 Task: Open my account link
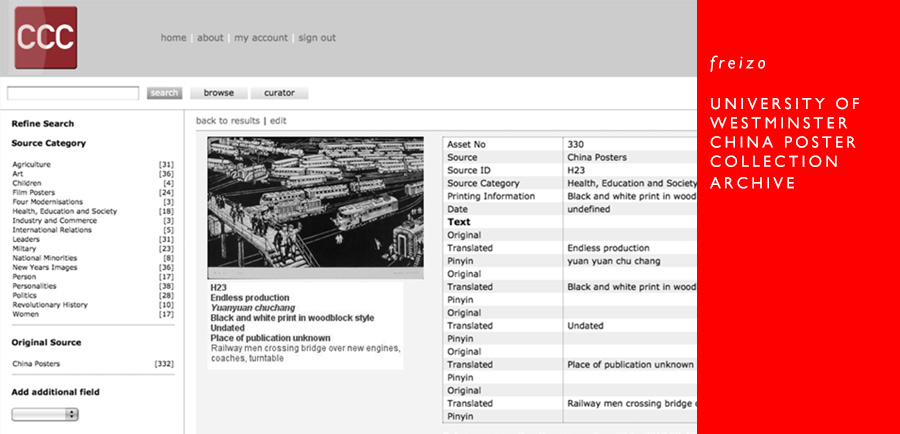tap(261, 38)
